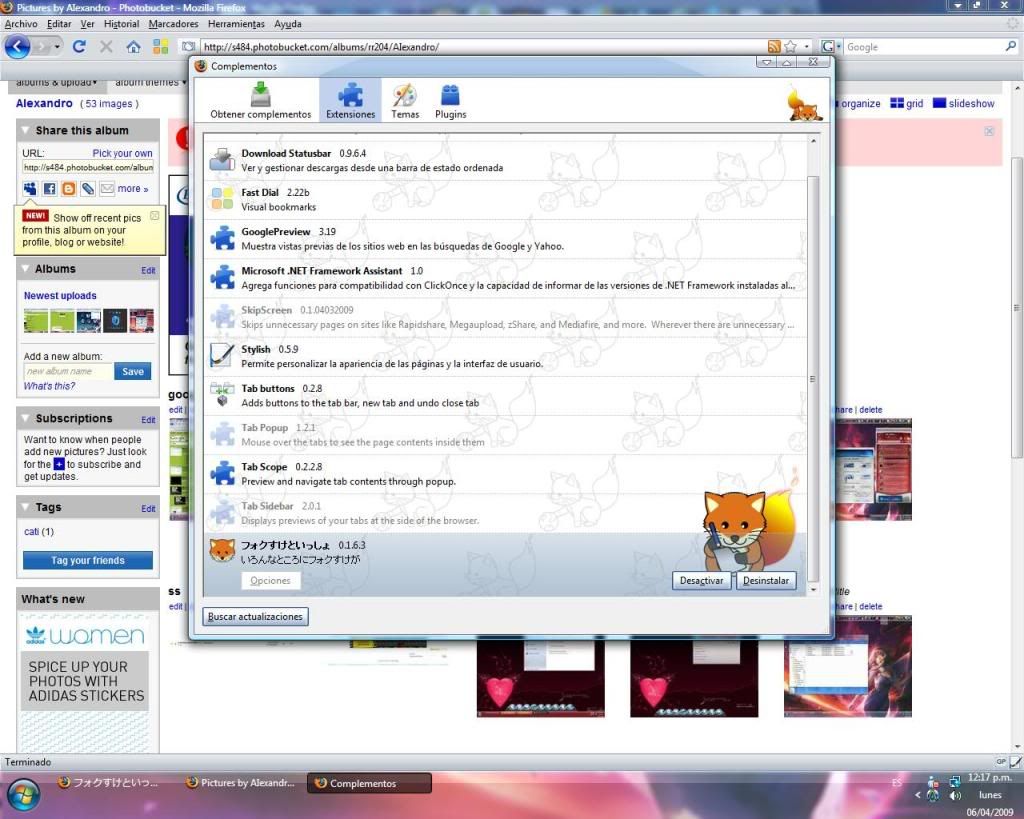Start the album slideshow
This screenshot has height=819, width=1024.
[964, 103]
